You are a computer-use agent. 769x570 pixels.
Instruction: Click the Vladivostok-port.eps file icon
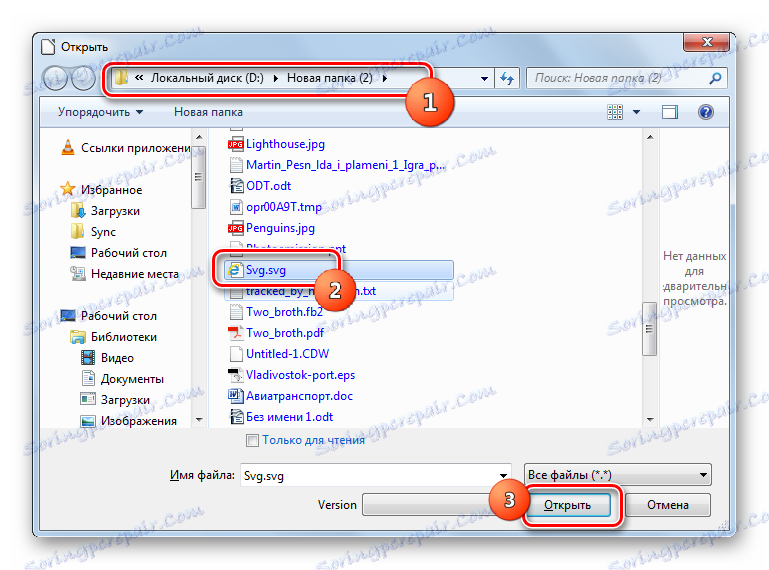236,375
